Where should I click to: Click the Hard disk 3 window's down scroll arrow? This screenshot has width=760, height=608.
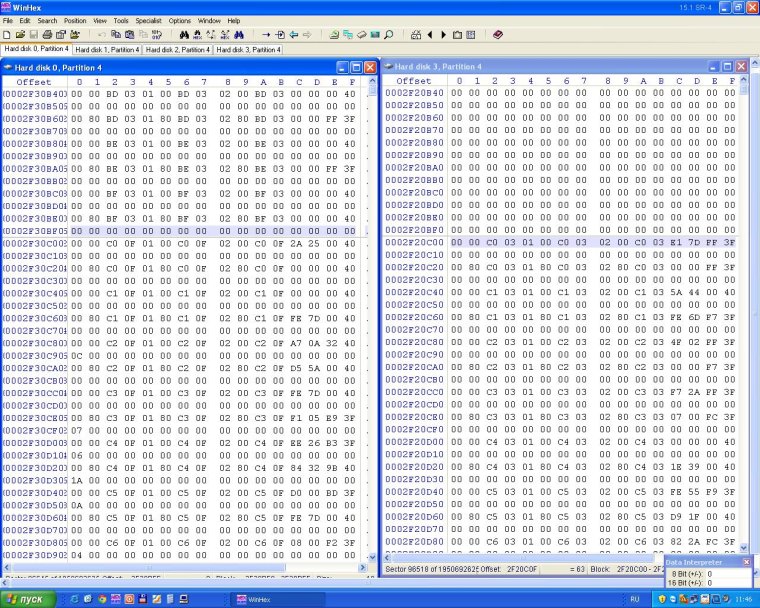click(744, 548)
